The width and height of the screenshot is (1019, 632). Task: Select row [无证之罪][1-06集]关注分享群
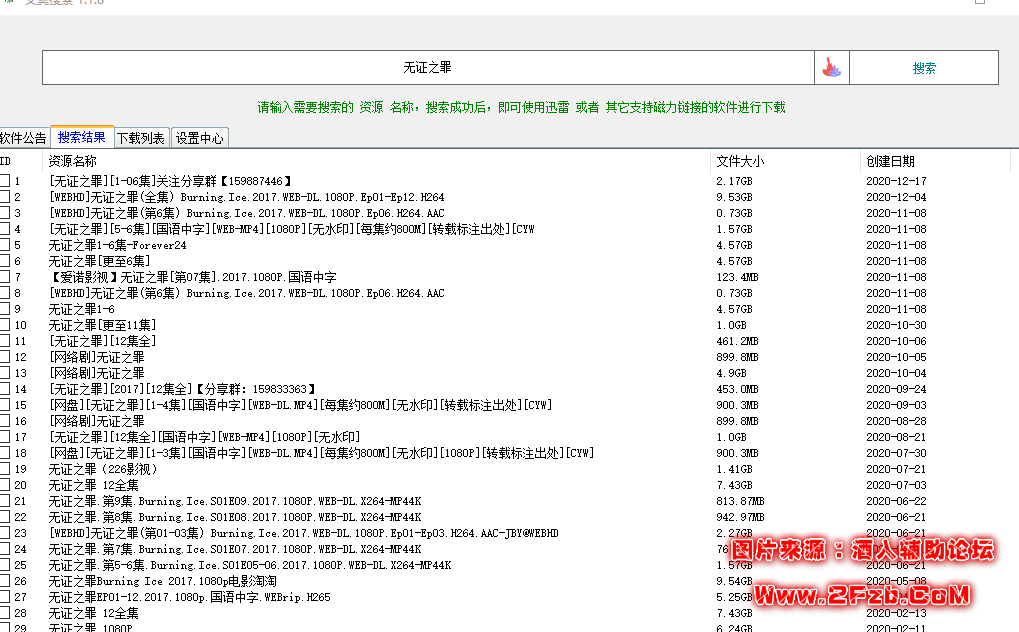pos(170,181)
